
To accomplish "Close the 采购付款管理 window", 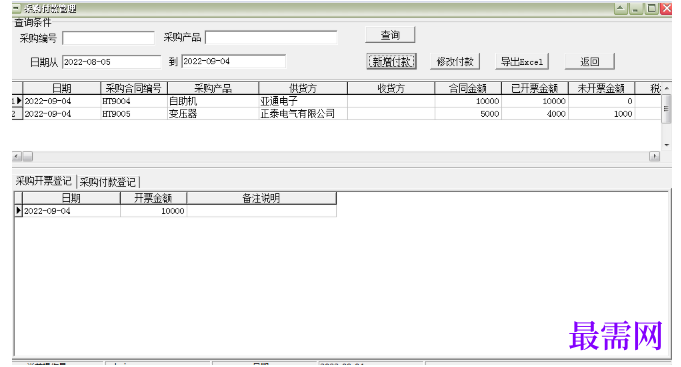I will (666, 8).
